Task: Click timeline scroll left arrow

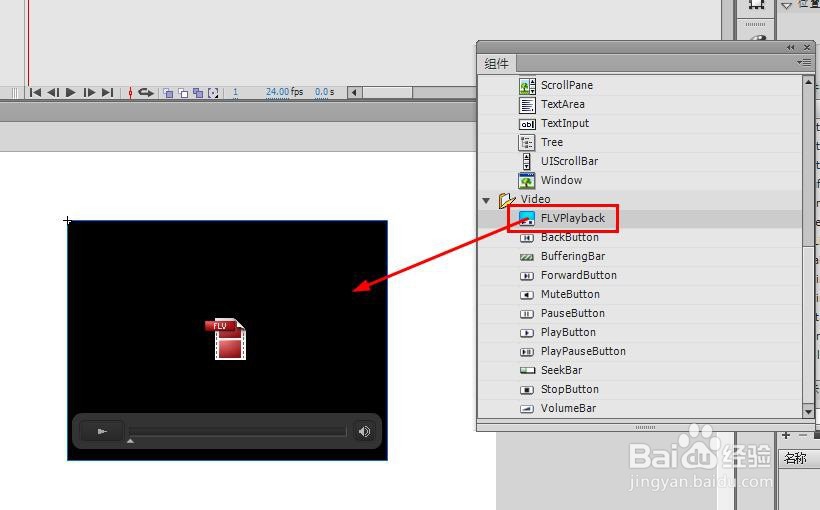Action: [x=354, y=93]
